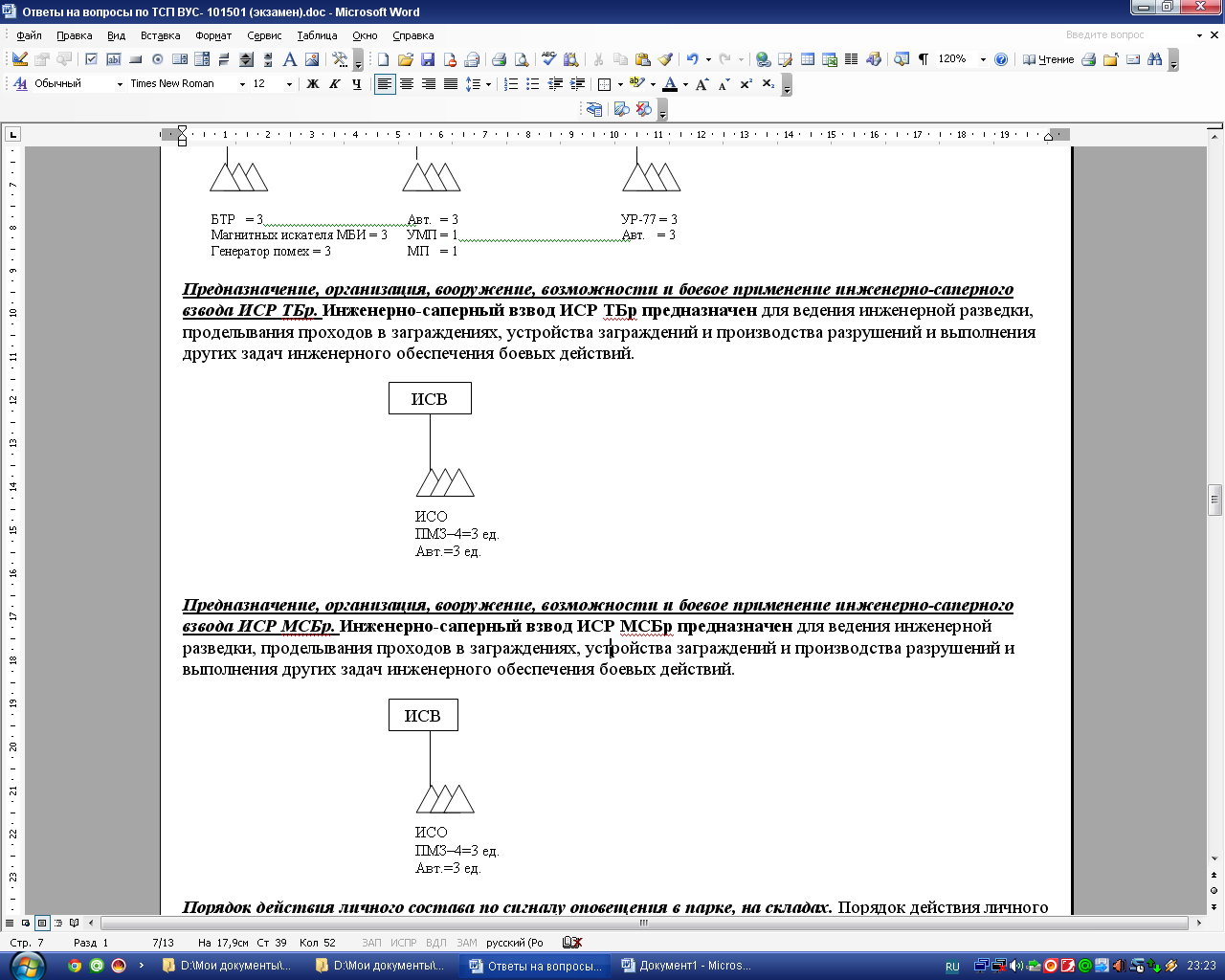
Task: Toggle justified text alignment
Action: pos(450,84)
